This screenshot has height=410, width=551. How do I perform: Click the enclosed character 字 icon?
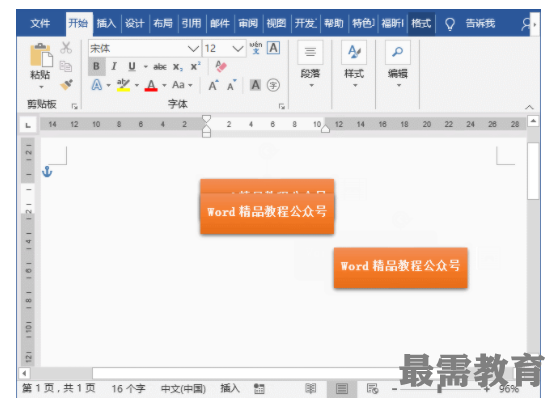point(273,85)
